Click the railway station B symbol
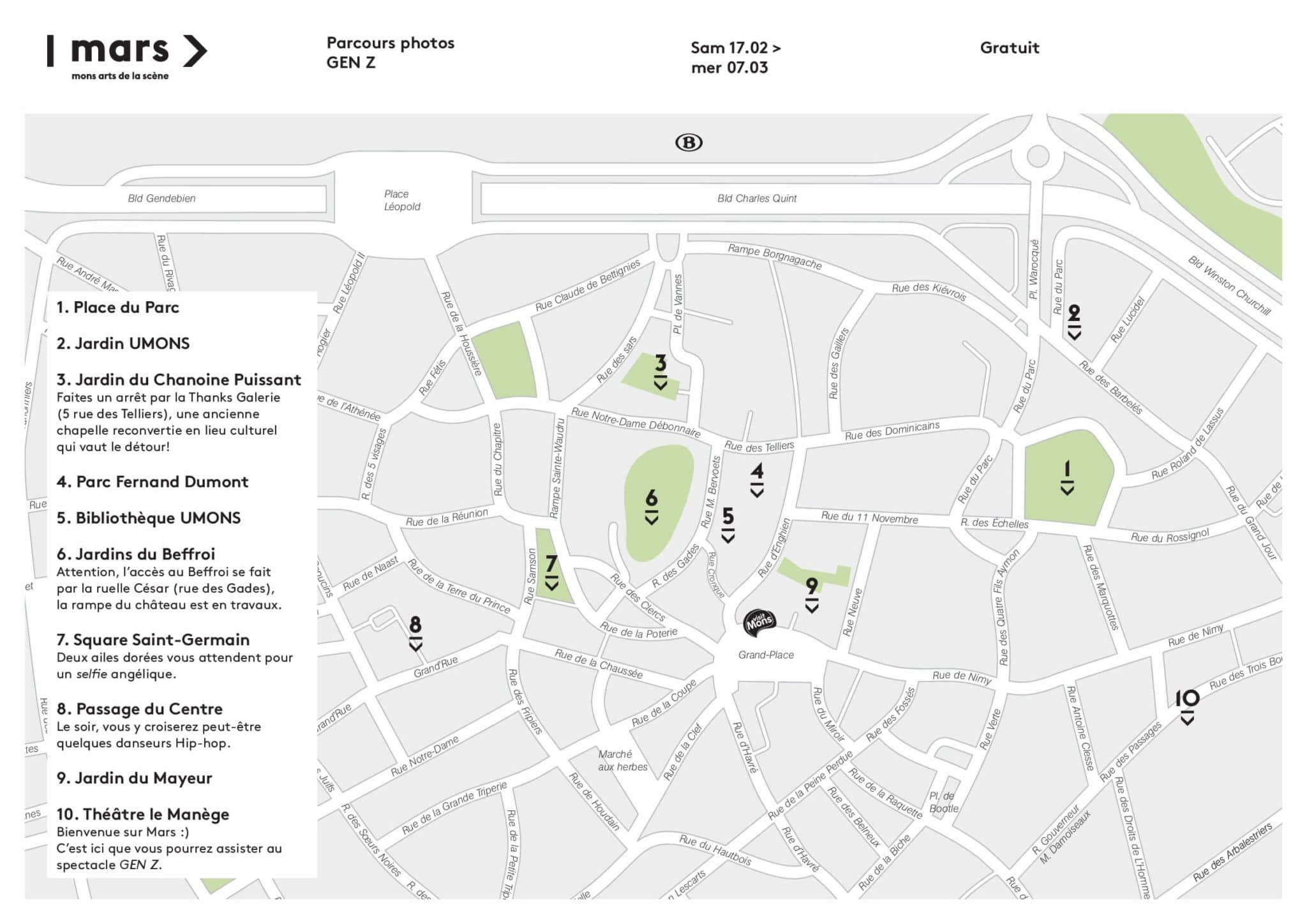 689,142
